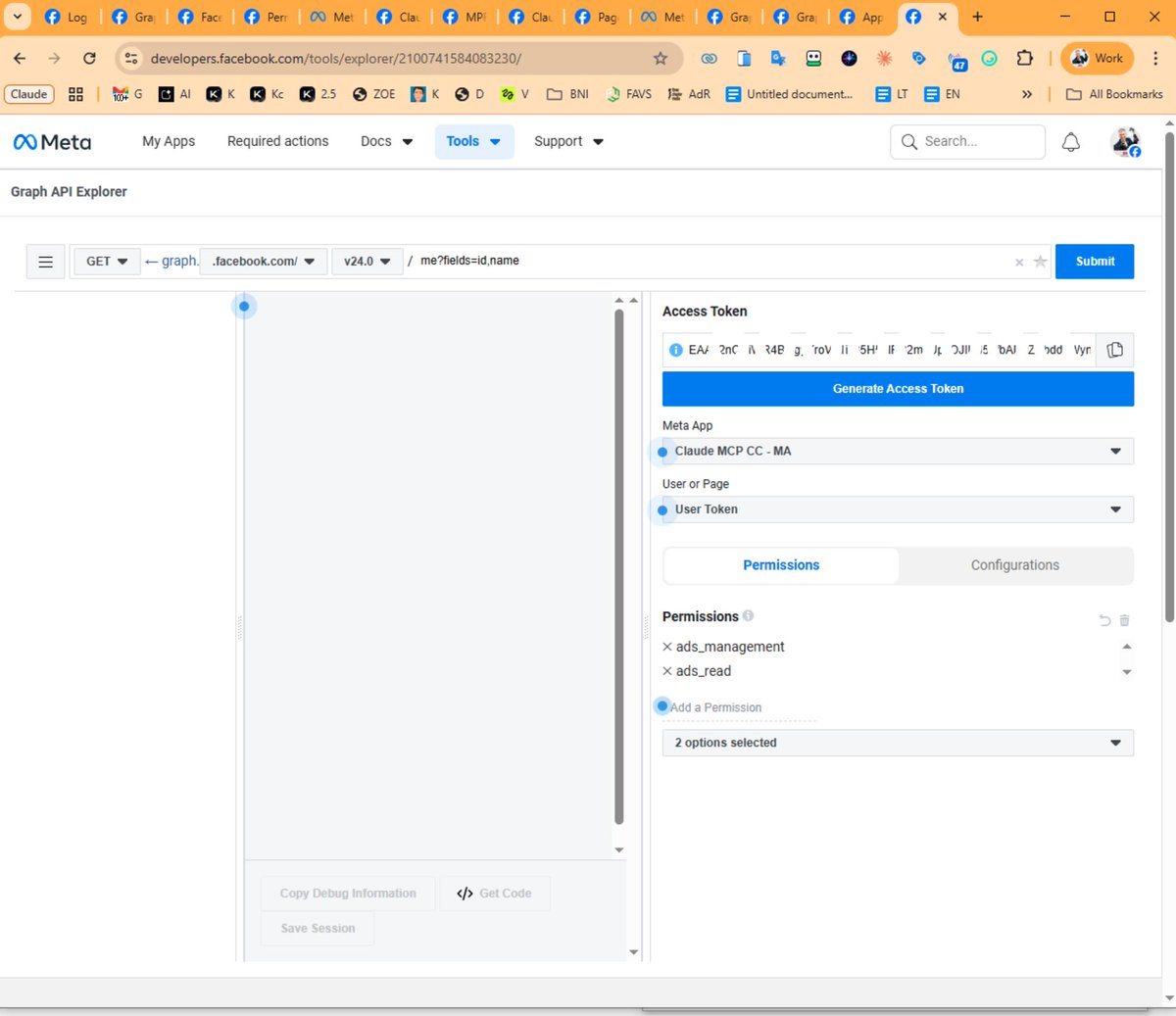Go to My Apps
1176x1016 pixels.
click(169, 141)
